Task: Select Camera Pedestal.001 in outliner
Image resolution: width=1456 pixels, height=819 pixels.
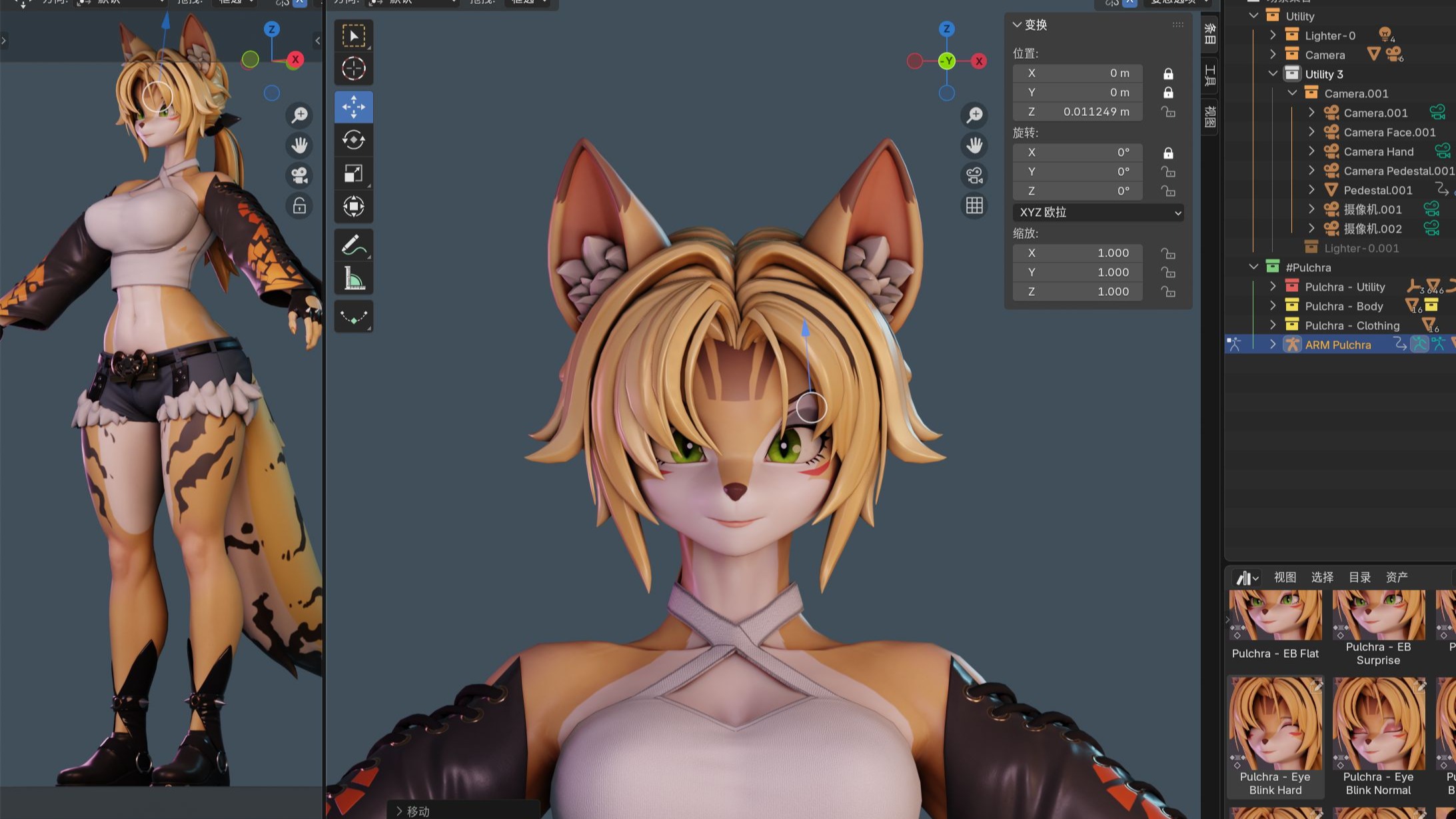Action: (1399, 171)
